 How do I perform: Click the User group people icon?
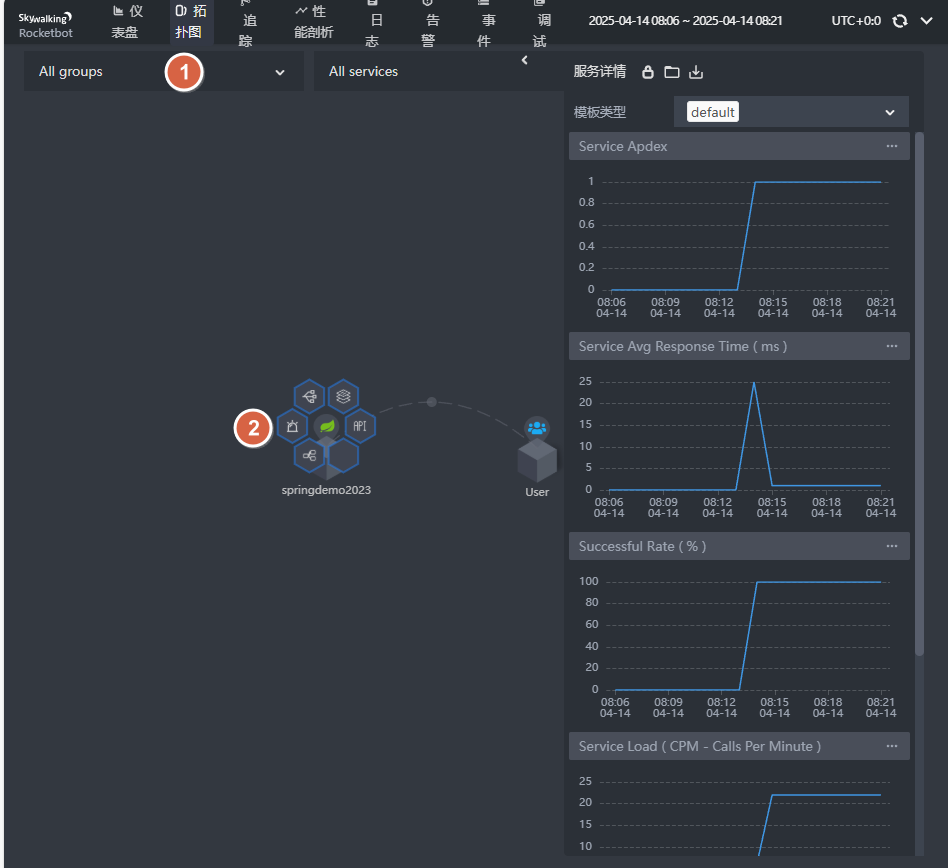[537, 428]
